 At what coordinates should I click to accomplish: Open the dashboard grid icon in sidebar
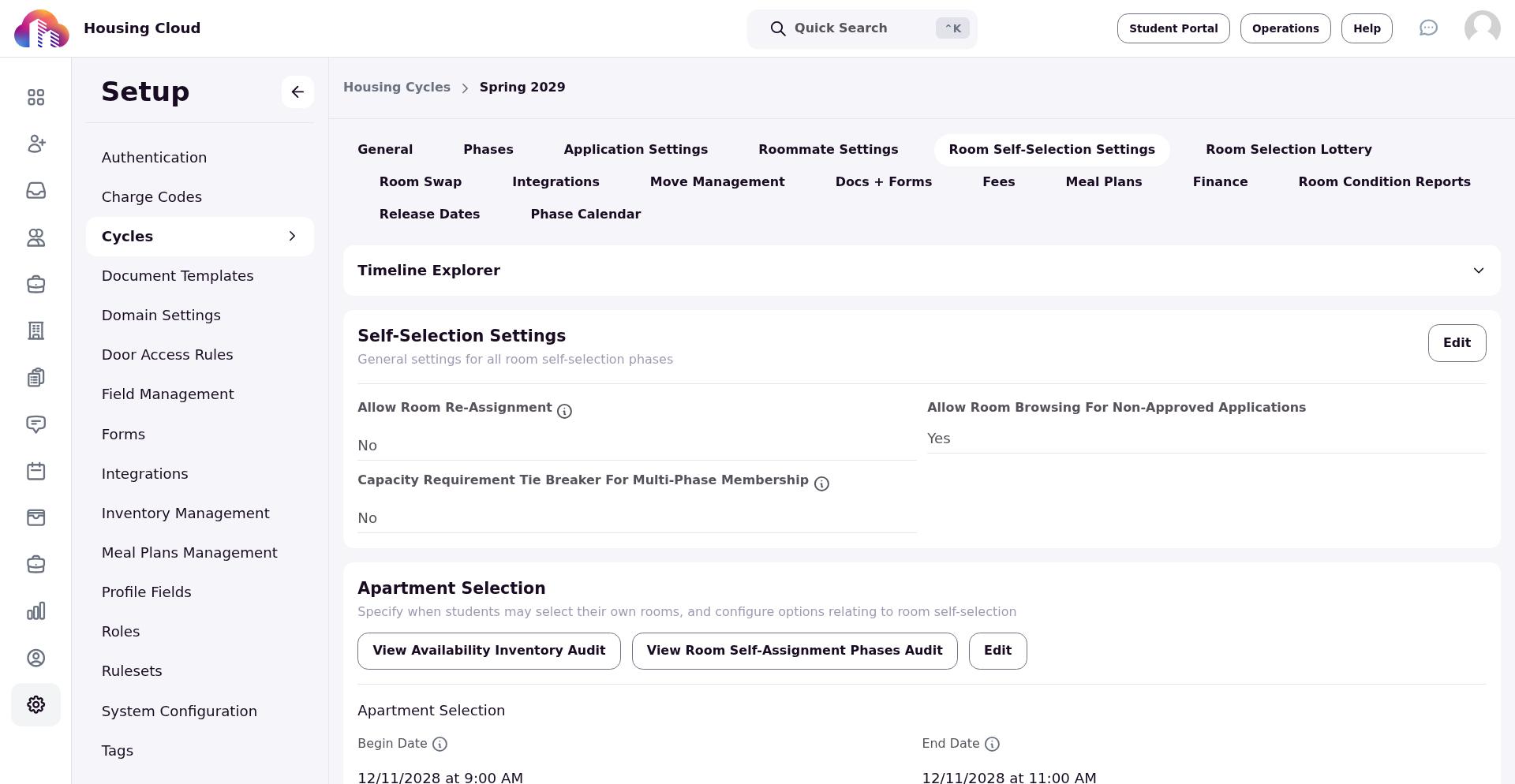tap(36, 97)
